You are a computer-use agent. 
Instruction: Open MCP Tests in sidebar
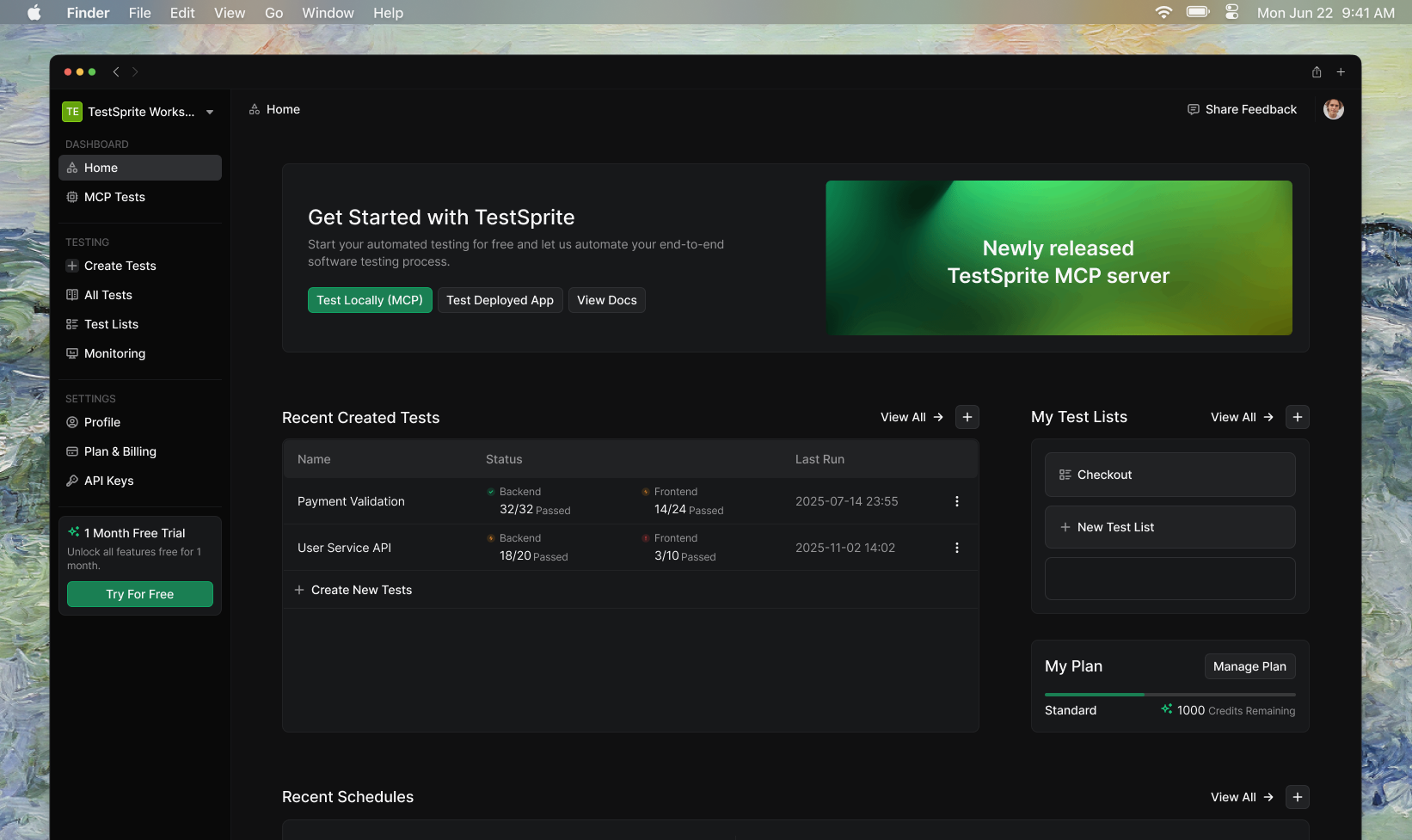tap(140, 197)
